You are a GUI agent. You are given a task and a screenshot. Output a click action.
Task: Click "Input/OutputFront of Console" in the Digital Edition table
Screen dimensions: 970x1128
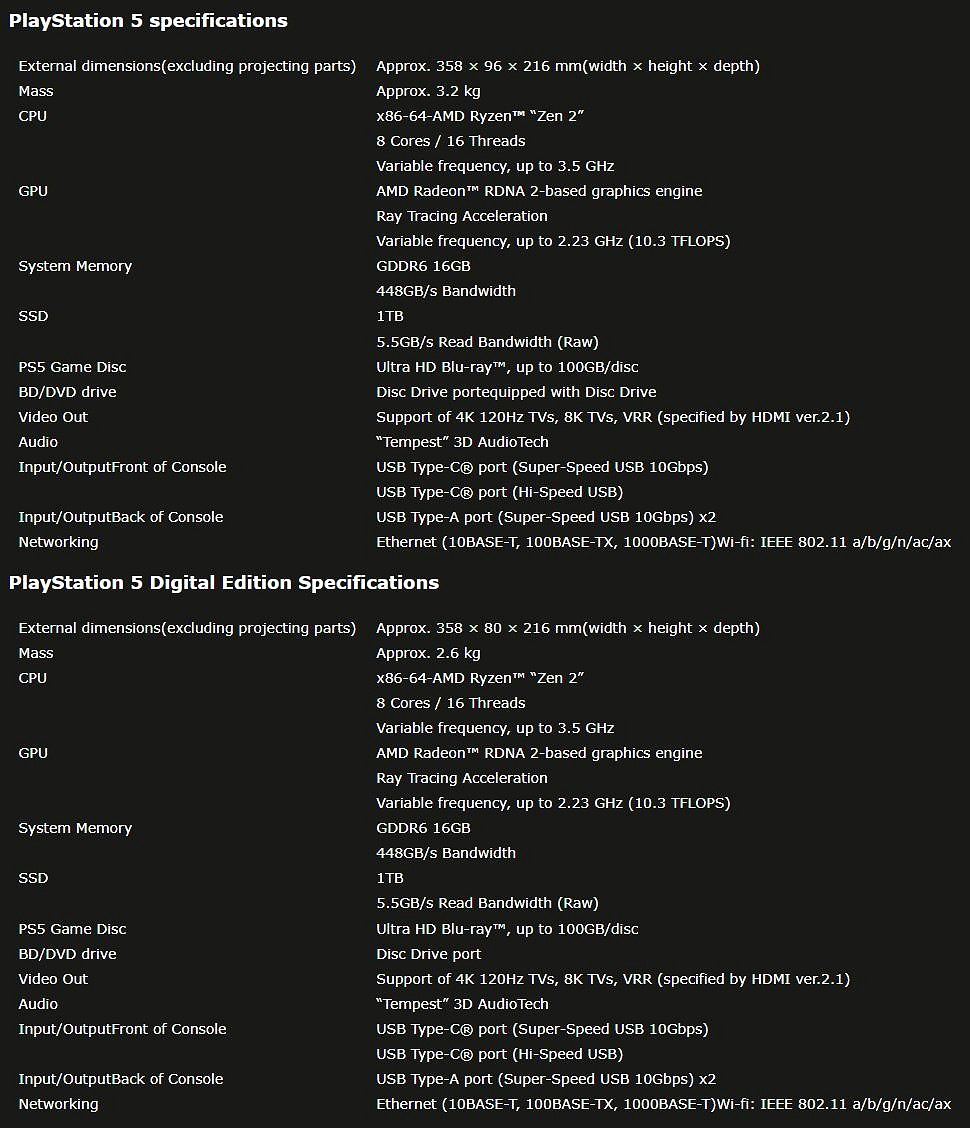click(x=122, y=1029)
